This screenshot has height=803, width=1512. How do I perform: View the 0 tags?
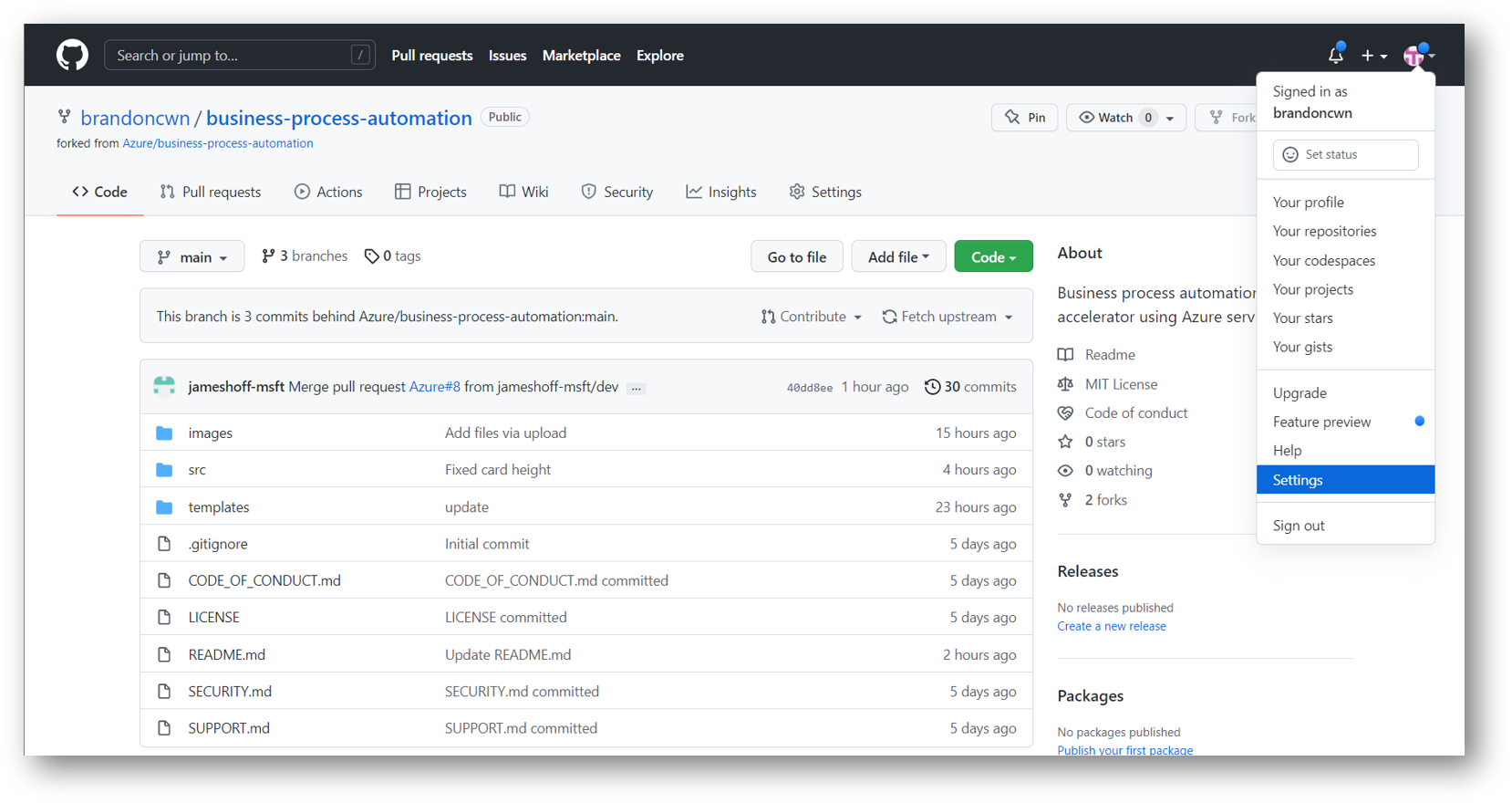[393, 256]
